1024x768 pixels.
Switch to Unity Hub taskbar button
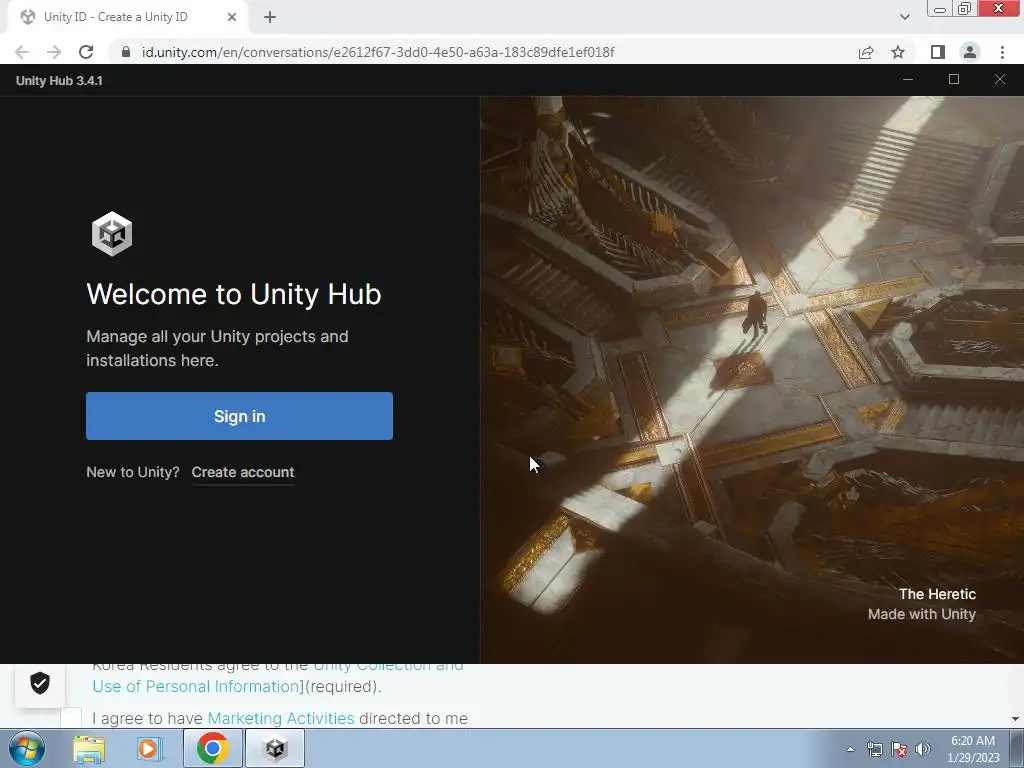click(276, 748)
